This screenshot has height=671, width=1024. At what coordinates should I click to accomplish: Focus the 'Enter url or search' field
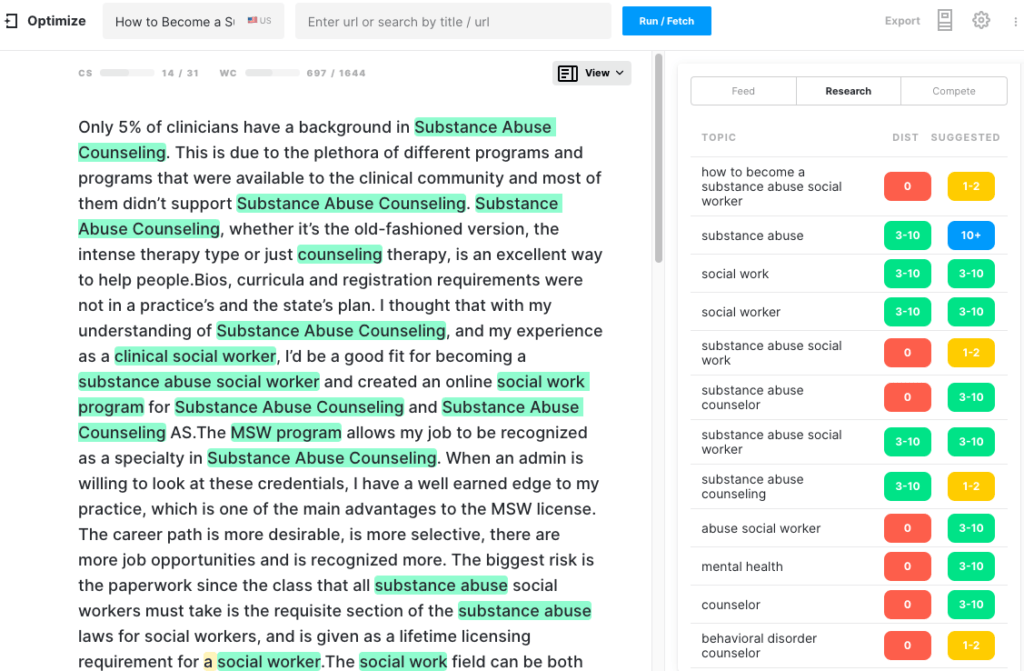452,21
